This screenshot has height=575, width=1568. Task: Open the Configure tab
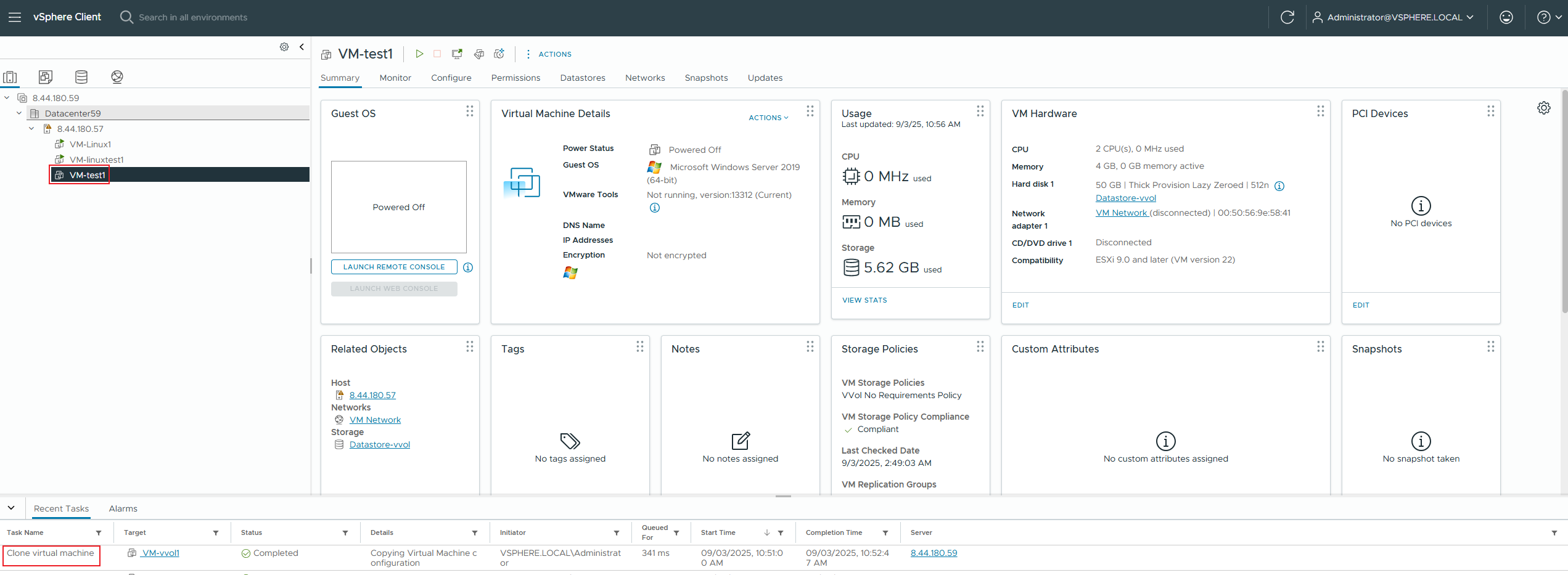[x=451, y=78]
